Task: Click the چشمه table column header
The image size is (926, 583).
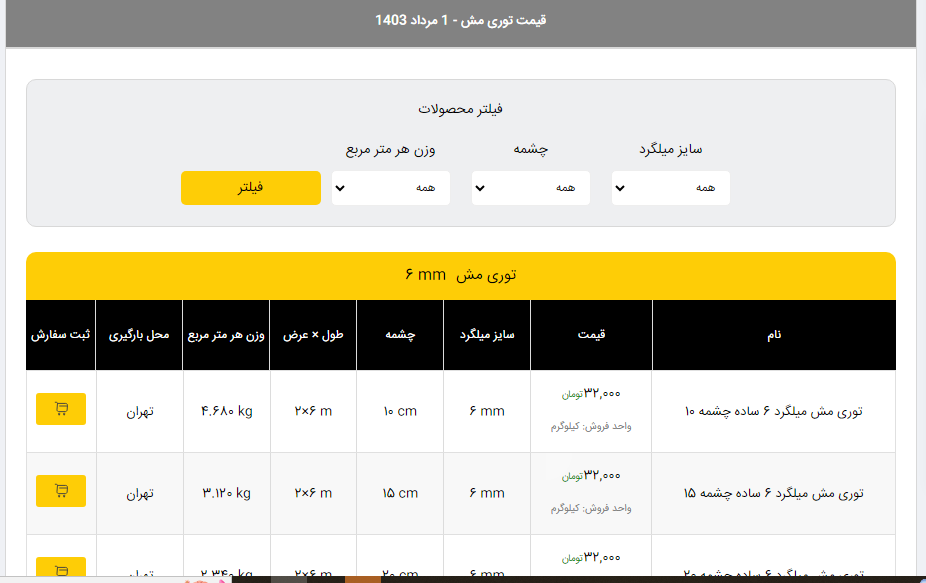Action: point(400,335)
